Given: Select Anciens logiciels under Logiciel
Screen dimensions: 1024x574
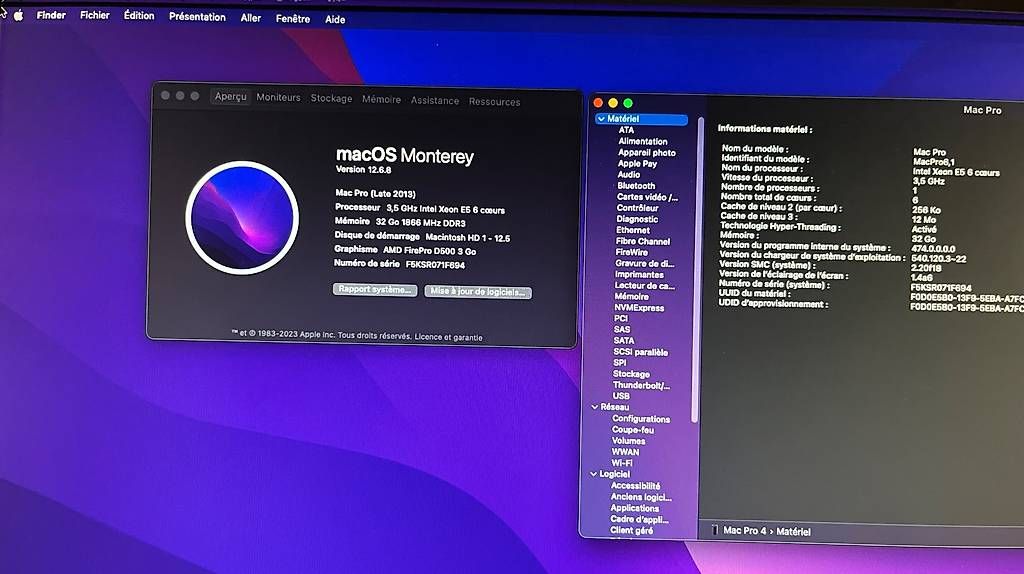Looking at the screenshot, I should 641,497.
